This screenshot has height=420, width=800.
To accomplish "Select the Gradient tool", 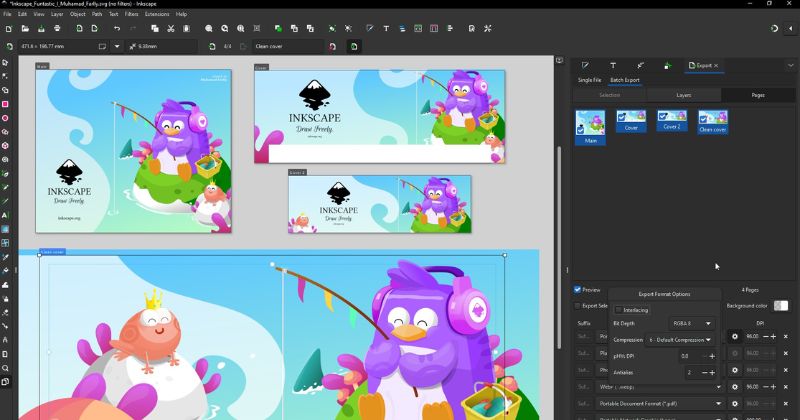I will click(x=5, y=229).
